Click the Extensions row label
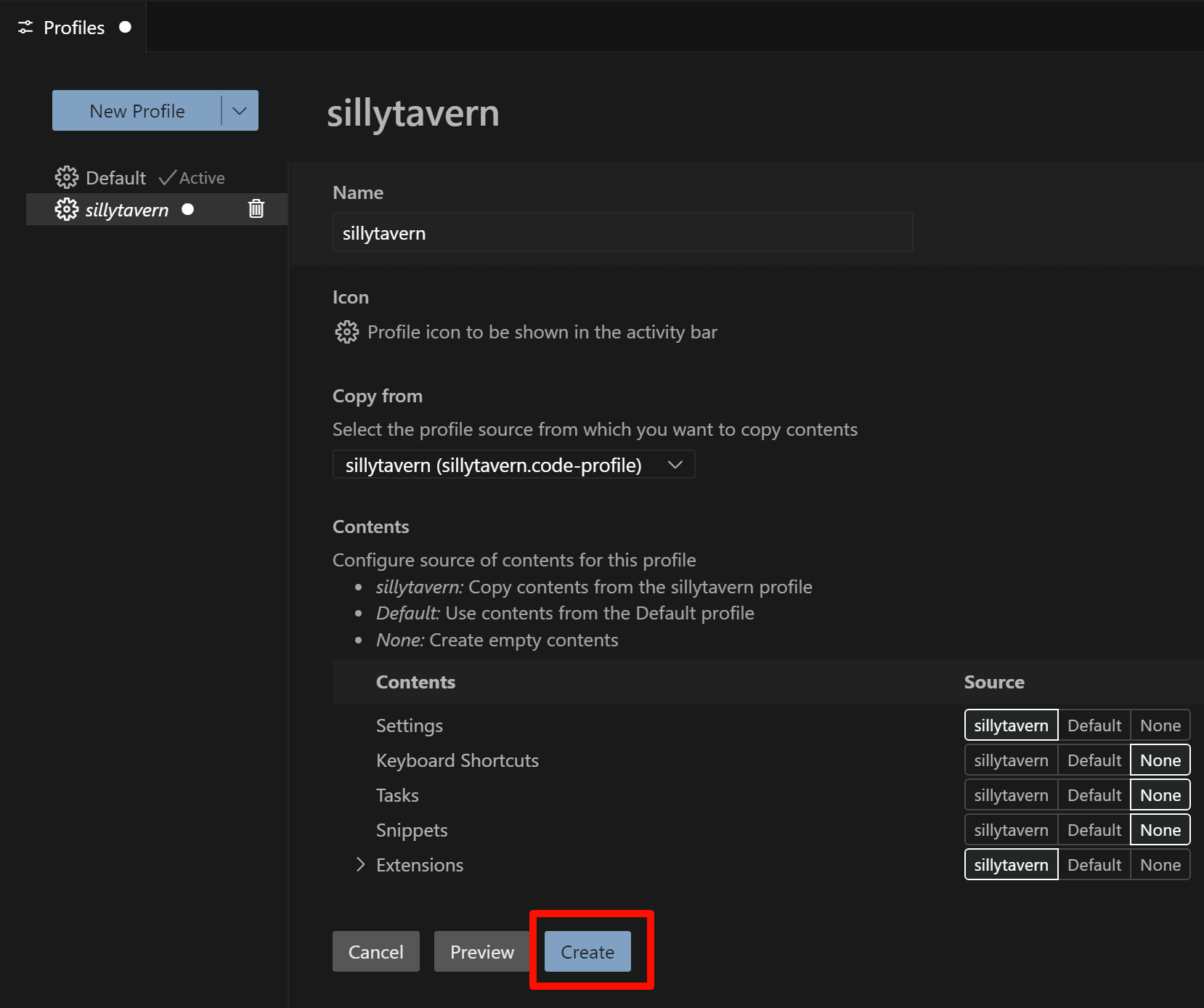 click(x=419, y=864)
